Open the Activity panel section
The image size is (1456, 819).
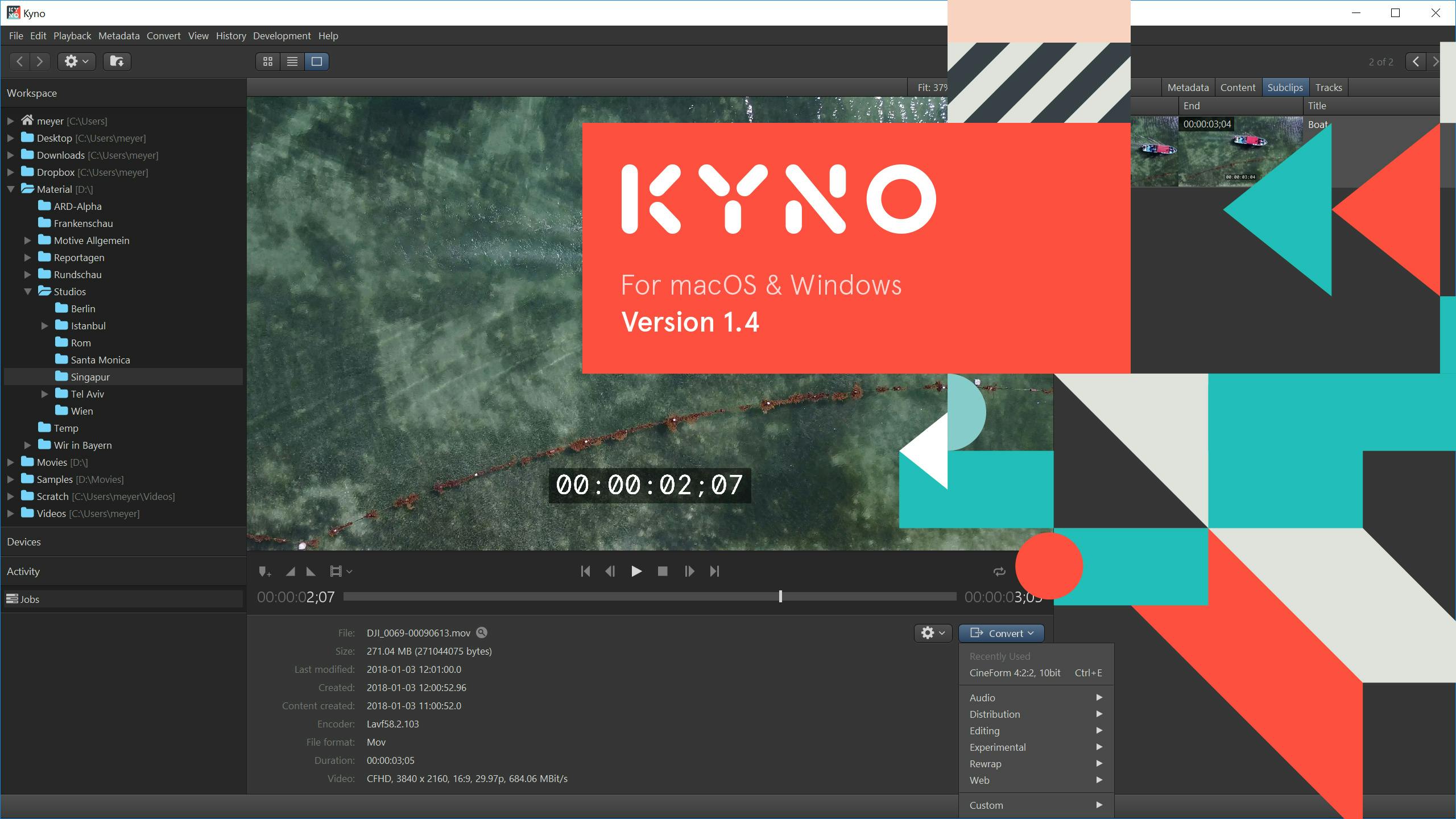(123, 572)
